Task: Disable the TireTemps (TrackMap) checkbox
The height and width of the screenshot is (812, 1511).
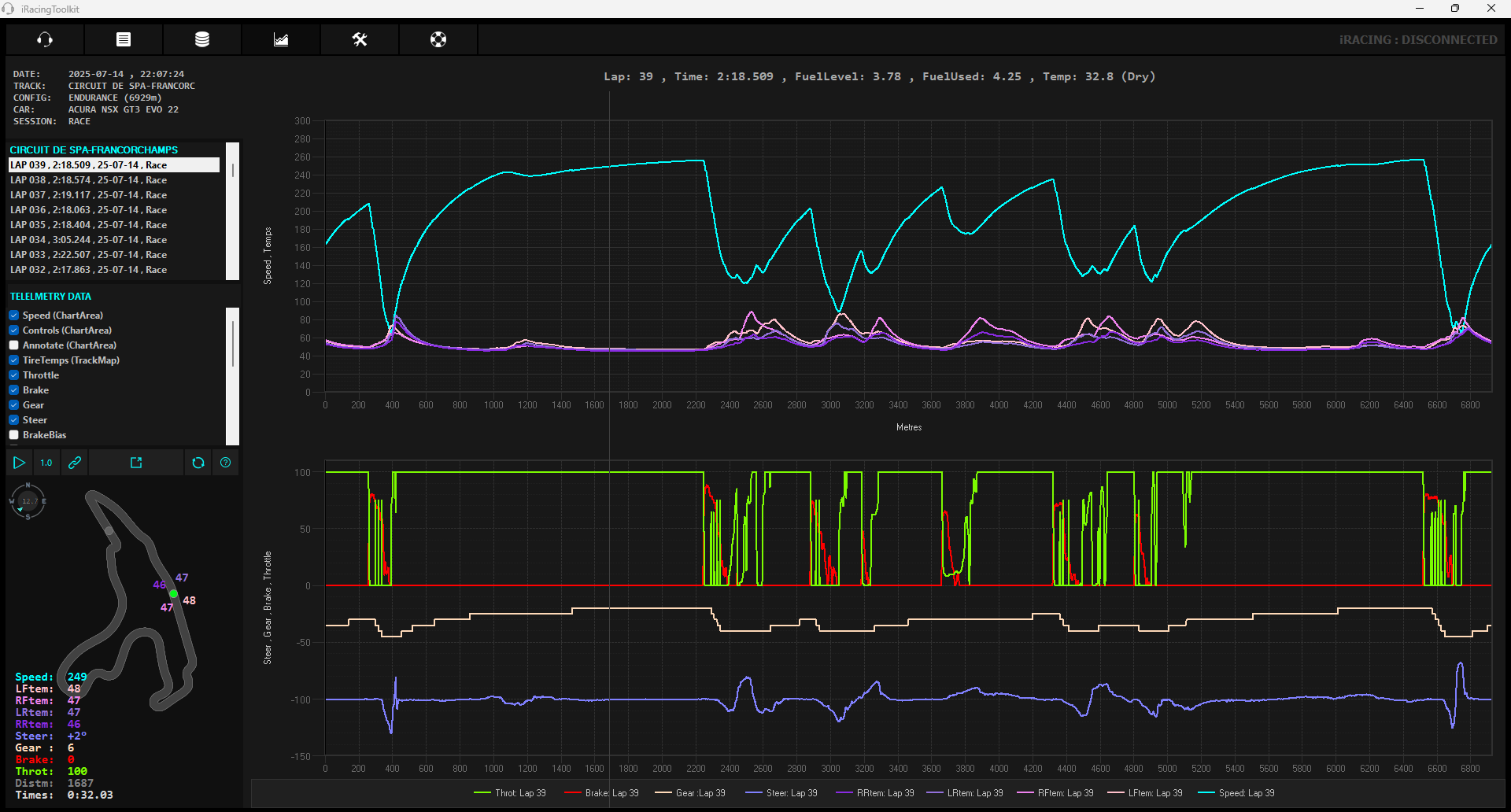Action: pos(13,360)
